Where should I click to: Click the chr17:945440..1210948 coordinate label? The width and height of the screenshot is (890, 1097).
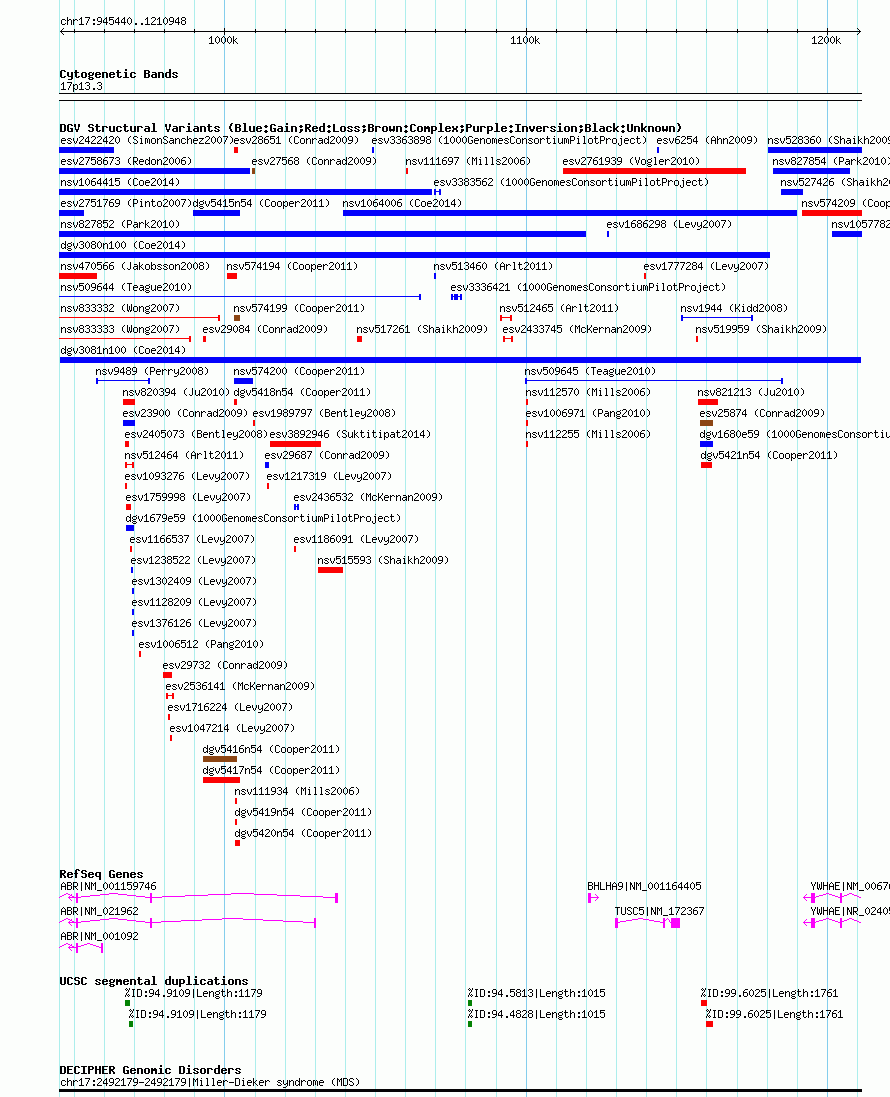[x=123, y=21]
